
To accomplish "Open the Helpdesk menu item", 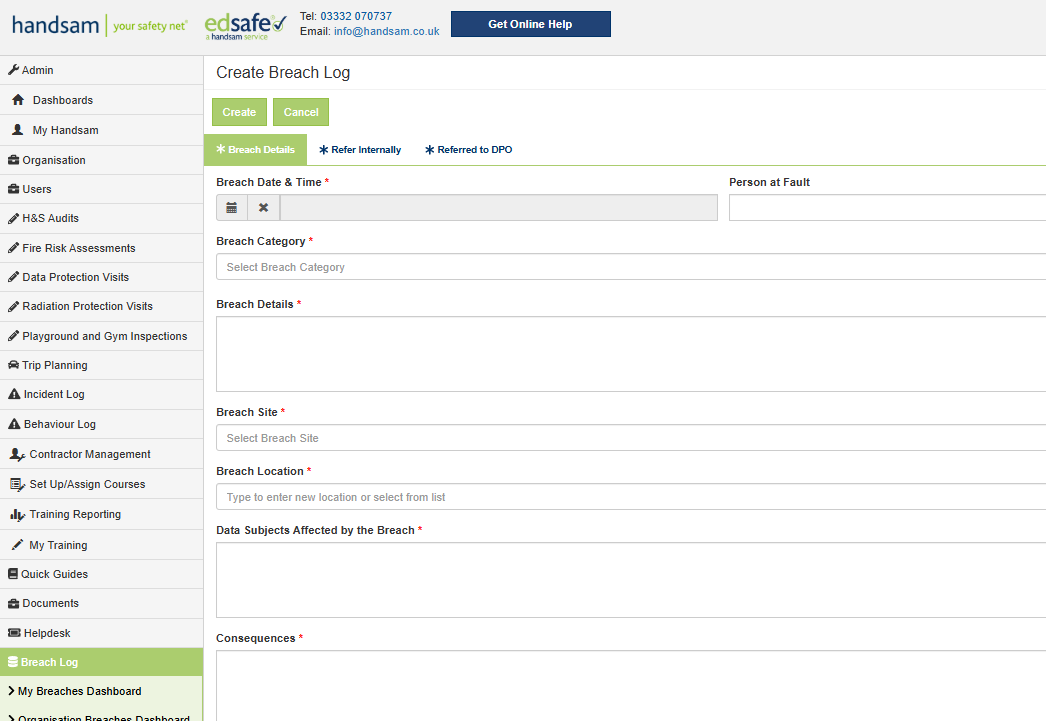I will pyautogui.click(x=101, y=633).
